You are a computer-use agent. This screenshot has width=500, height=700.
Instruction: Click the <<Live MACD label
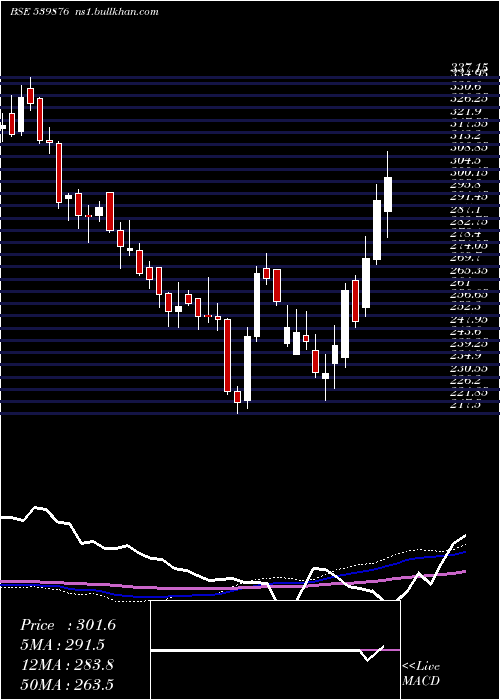click(x=421, y=673)
